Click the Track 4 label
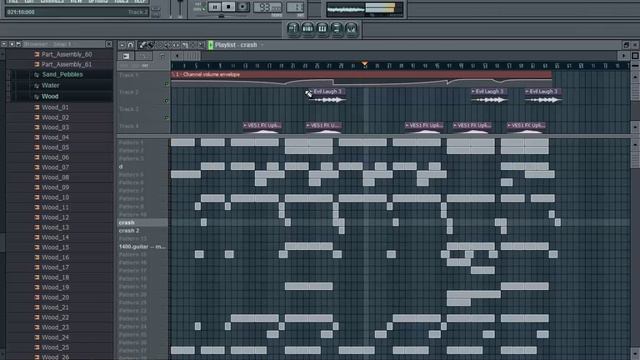640x360 pixels. click(129, 126)
